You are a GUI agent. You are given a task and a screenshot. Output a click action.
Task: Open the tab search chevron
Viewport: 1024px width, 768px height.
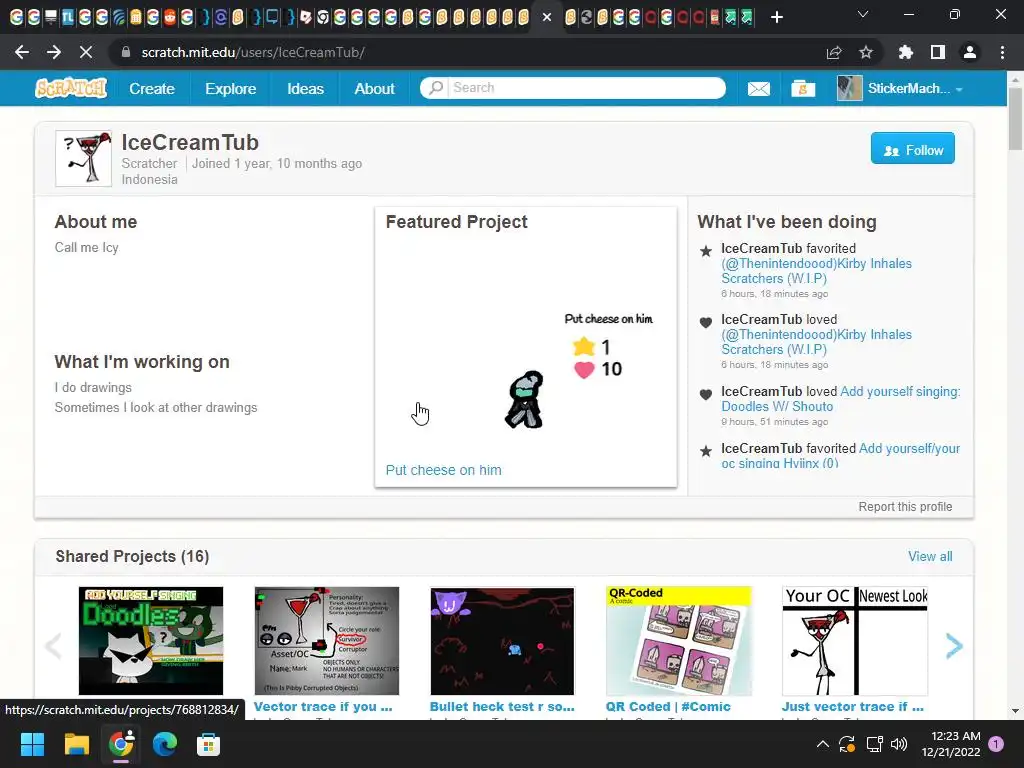pos(863,14)
